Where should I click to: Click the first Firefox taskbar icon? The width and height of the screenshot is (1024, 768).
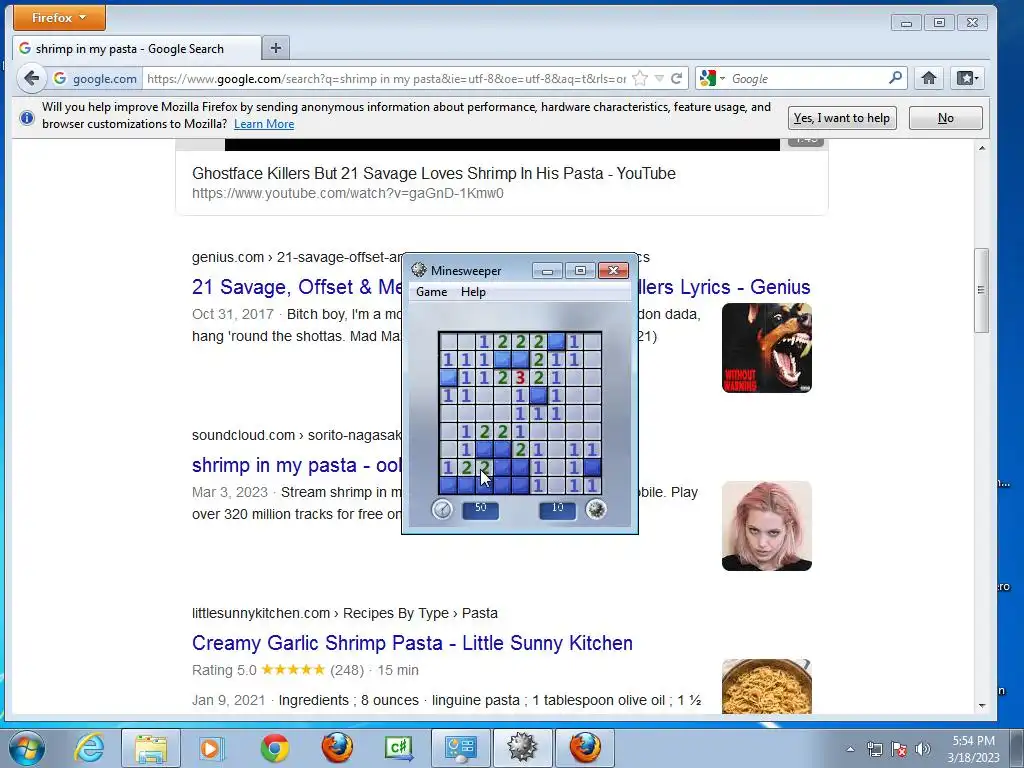click(337, 748)
